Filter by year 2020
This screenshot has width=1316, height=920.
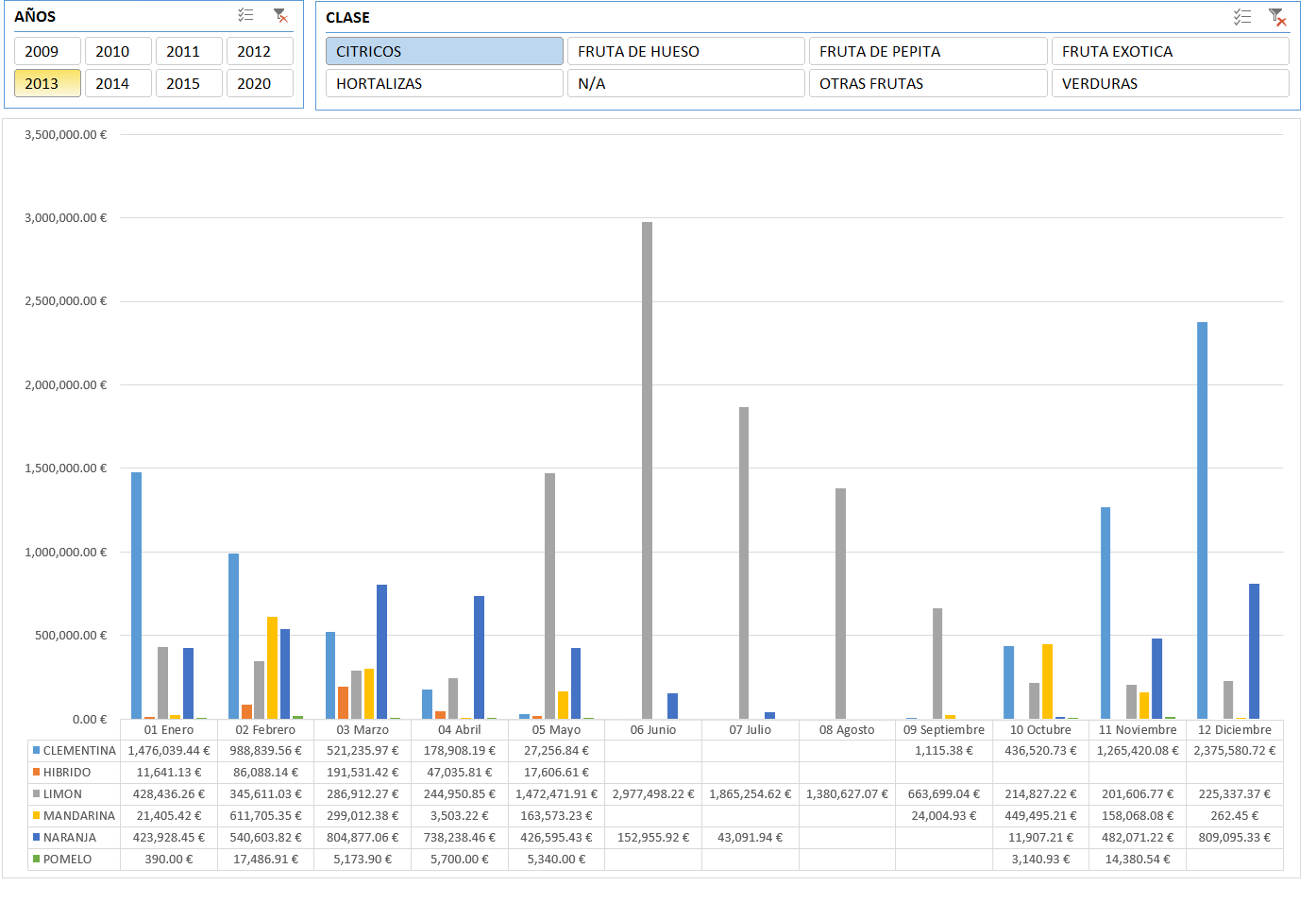260,83
